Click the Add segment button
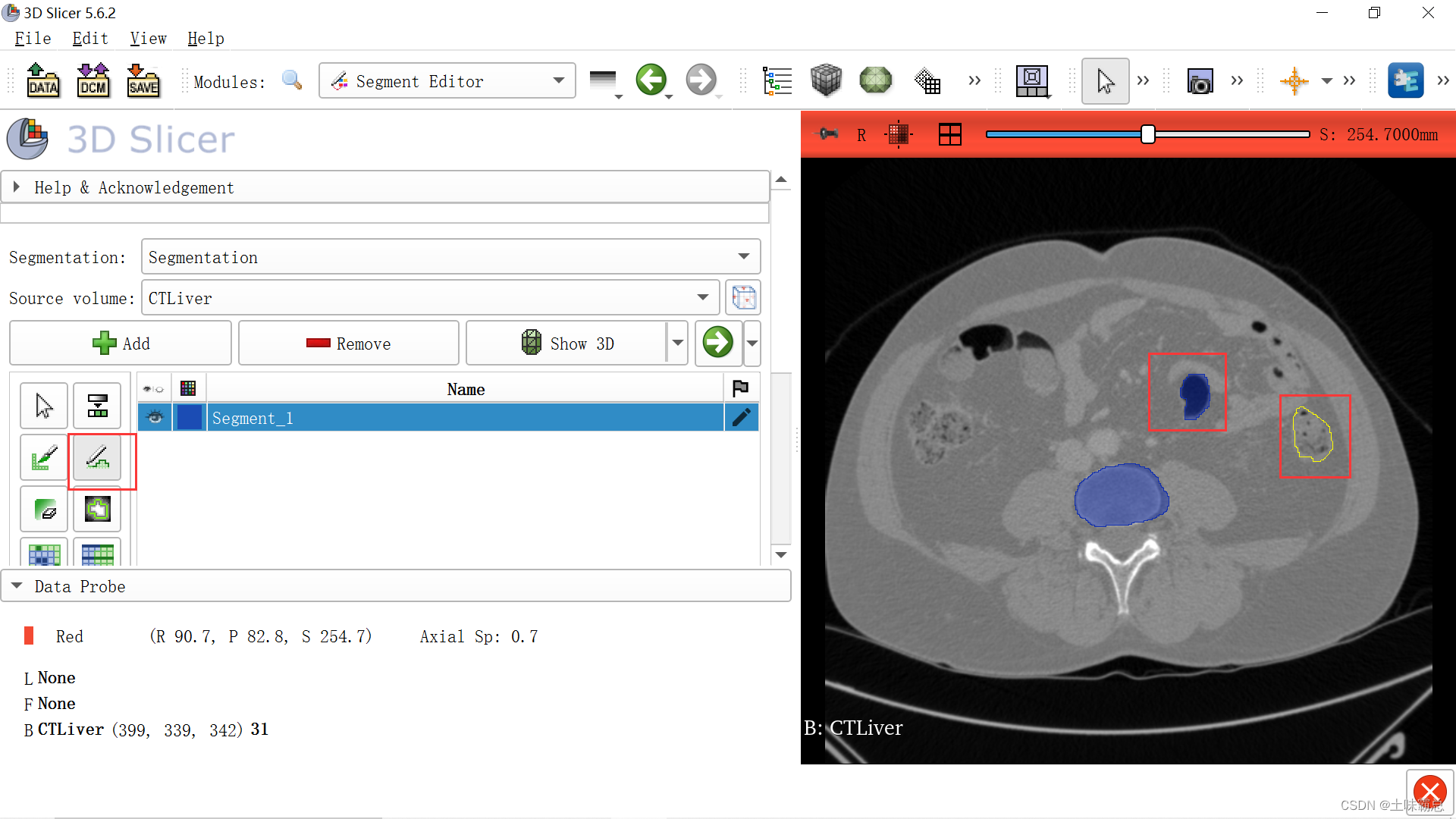The width and height of the screenshot is (1456, 819). (121, 344)
